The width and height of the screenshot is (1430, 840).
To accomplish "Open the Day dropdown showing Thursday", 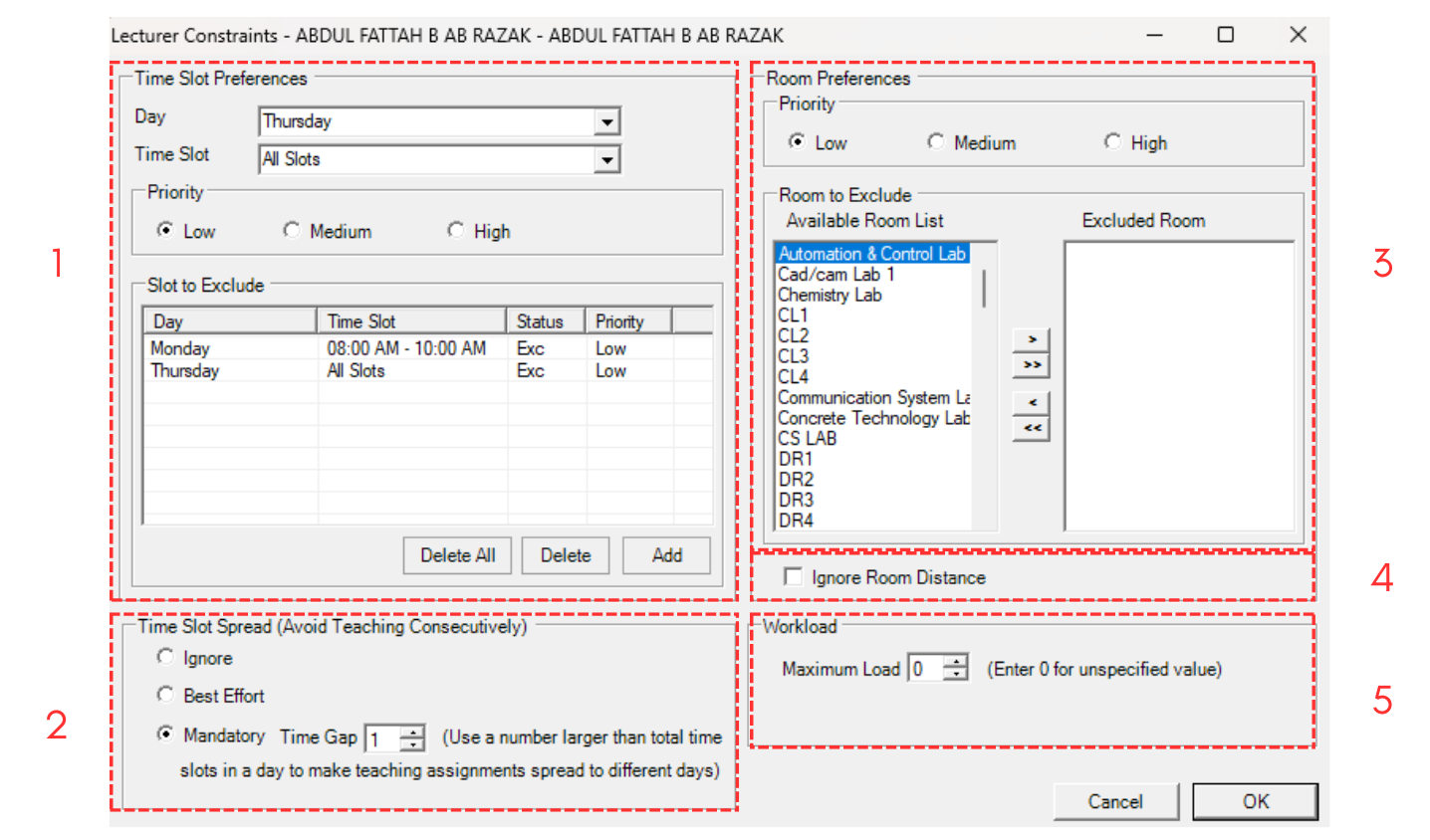I will coord(606,122).
